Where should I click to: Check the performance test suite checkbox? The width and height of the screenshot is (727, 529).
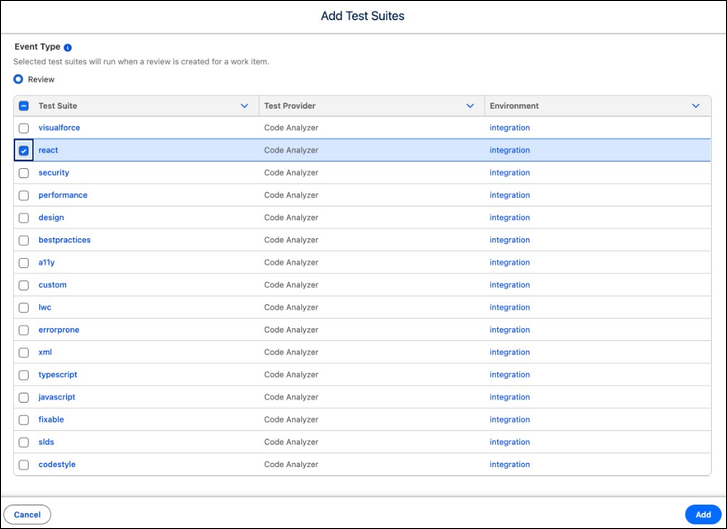point(24,195)
